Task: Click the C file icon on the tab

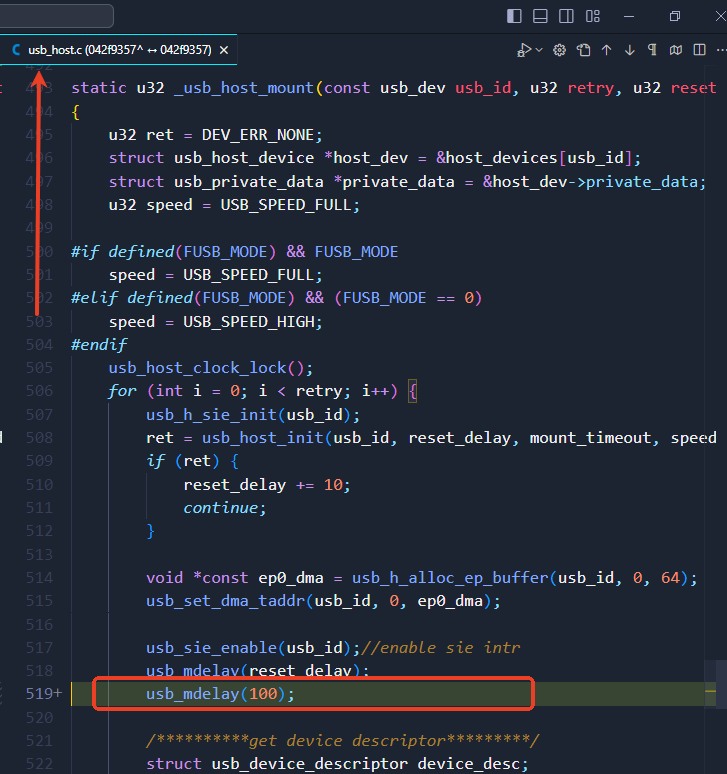Action: point(16,50)
